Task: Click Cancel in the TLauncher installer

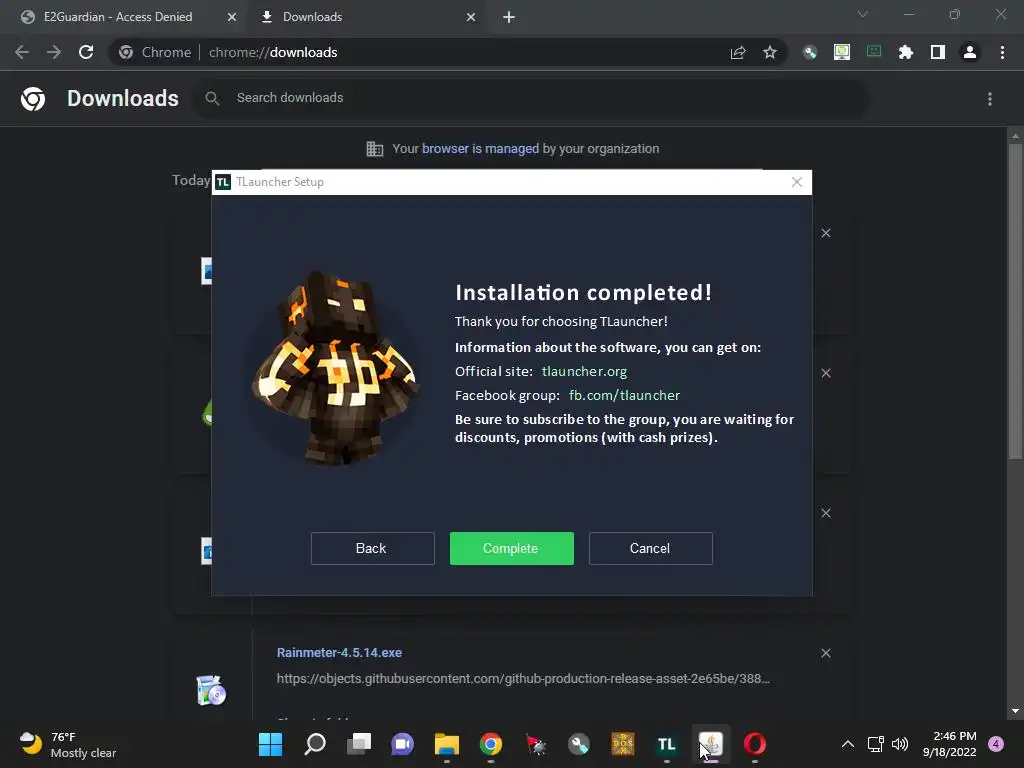Action: [650, 548]
